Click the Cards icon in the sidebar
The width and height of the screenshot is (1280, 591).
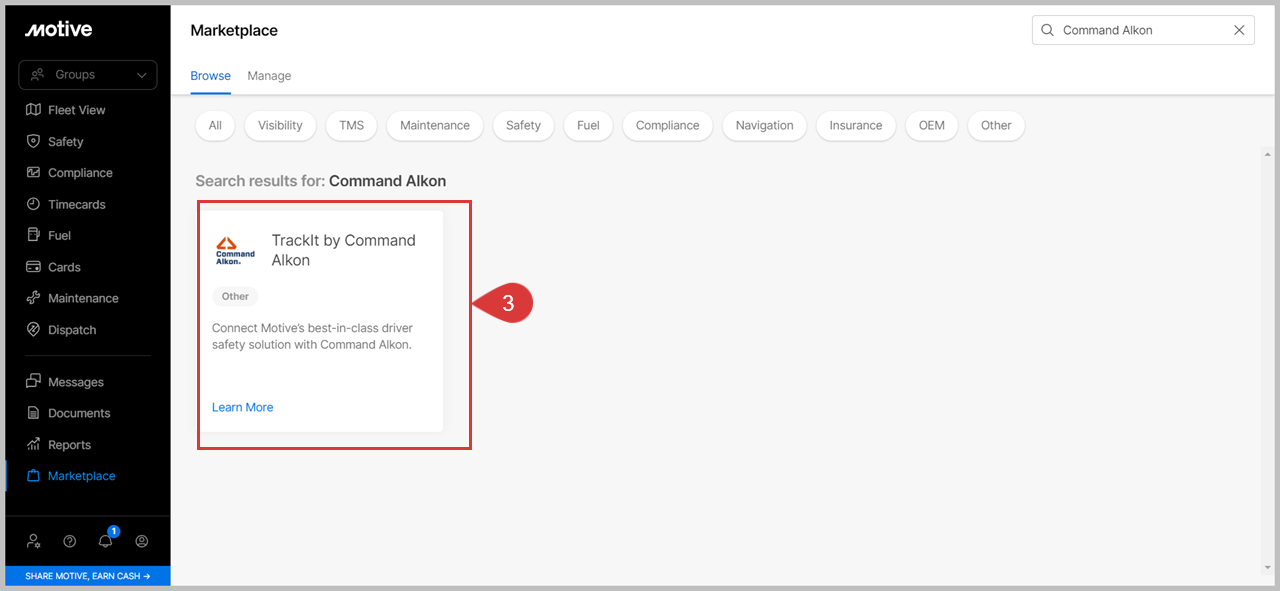(x=33, y=267)
